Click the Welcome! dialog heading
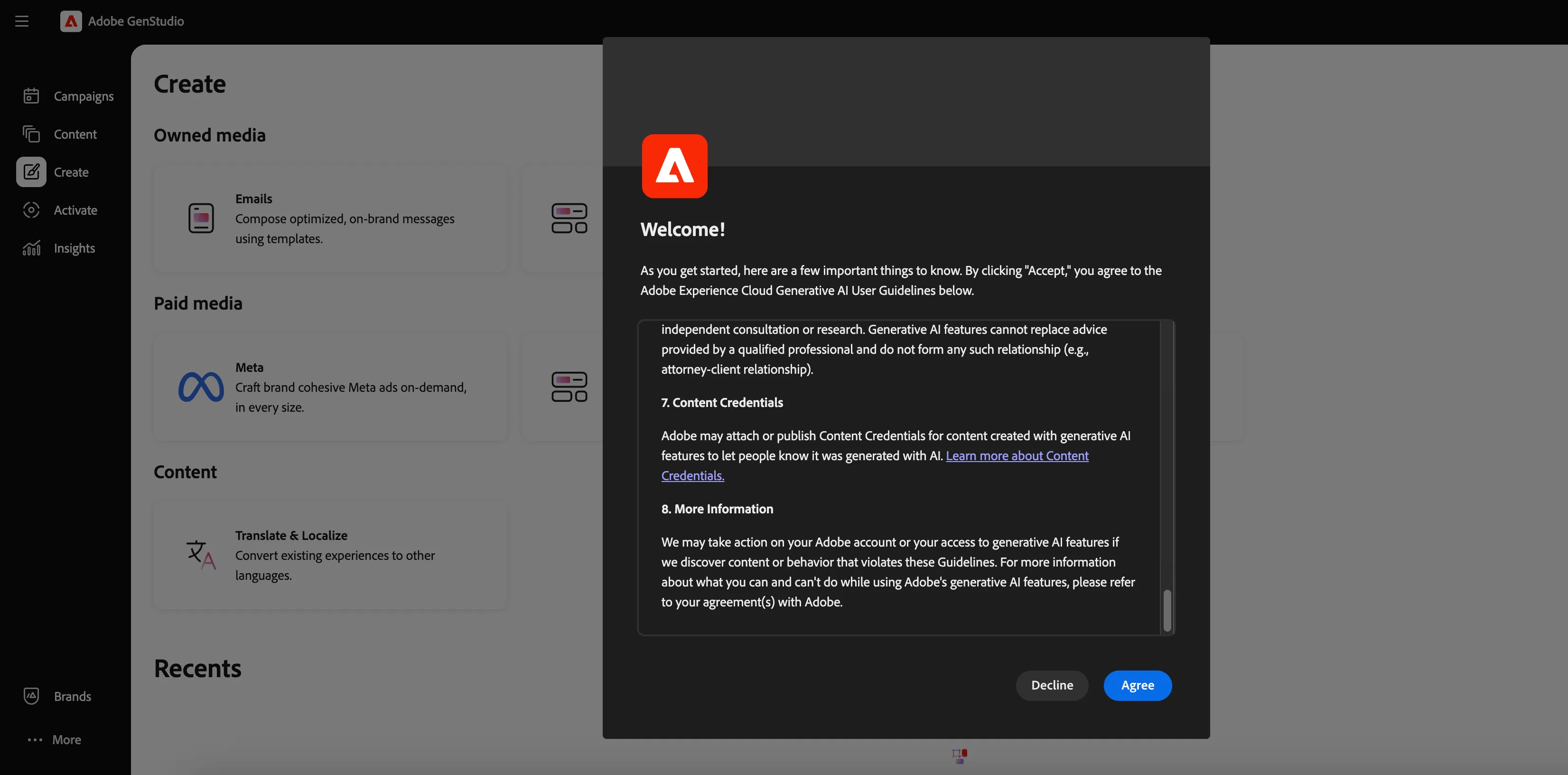The height and width of the screenshot is (775, 1568). click(x=682, y=229)
